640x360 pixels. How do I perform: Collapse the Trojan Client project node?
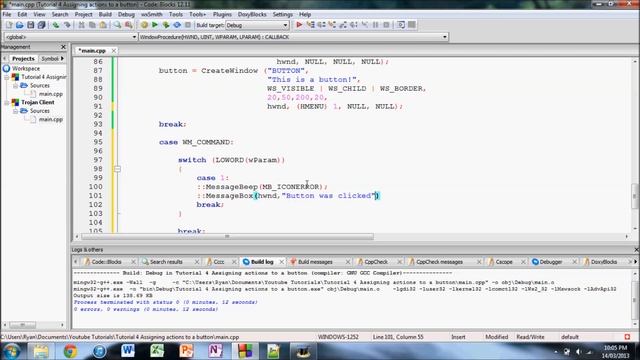(x=7, y=102)
